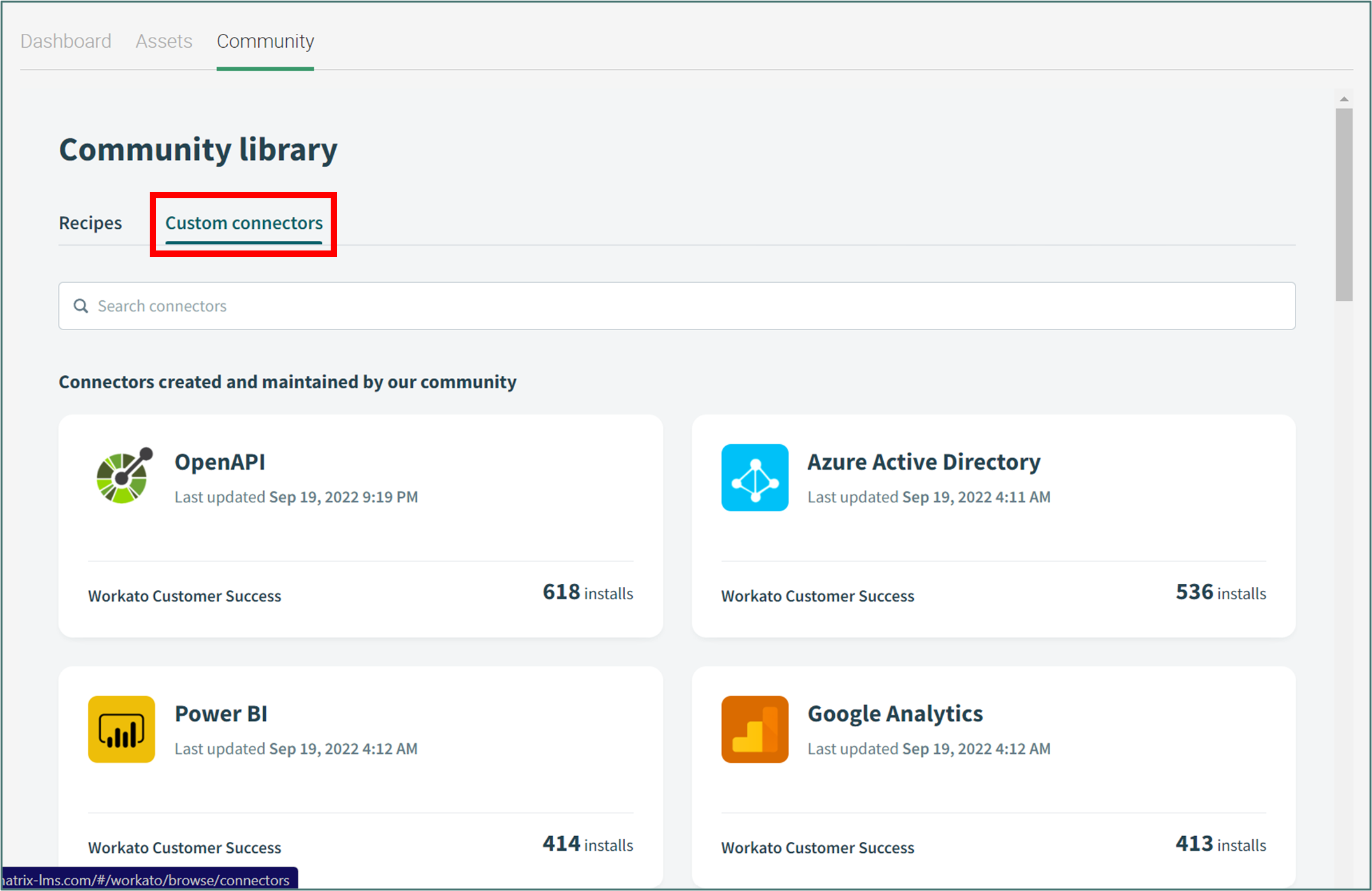Switch to the Dashboard tab
Screen dimensions: 1372x891
coord(66,41)
